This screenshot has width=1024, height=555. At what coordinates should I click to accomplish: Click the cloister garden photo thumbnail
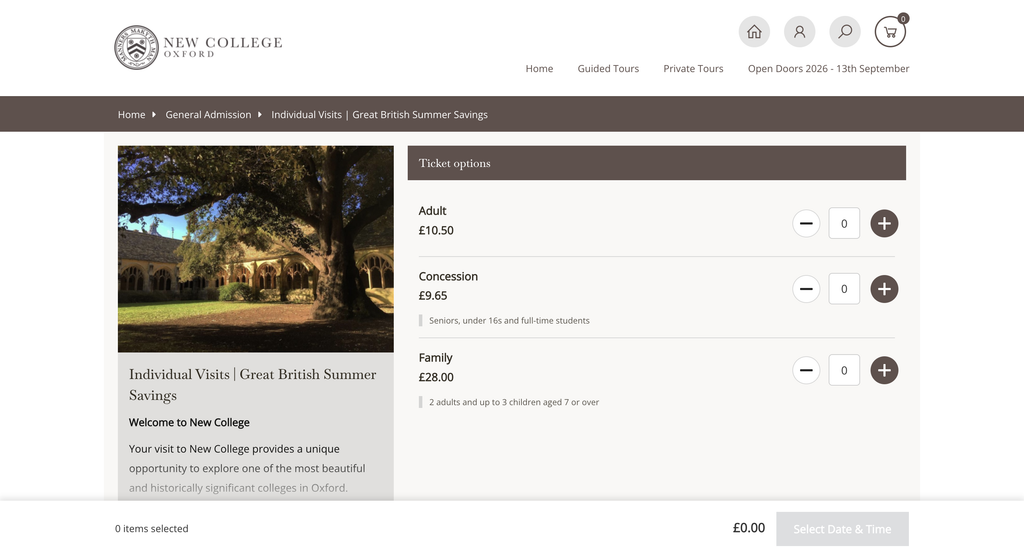click(x=255, y=249)
